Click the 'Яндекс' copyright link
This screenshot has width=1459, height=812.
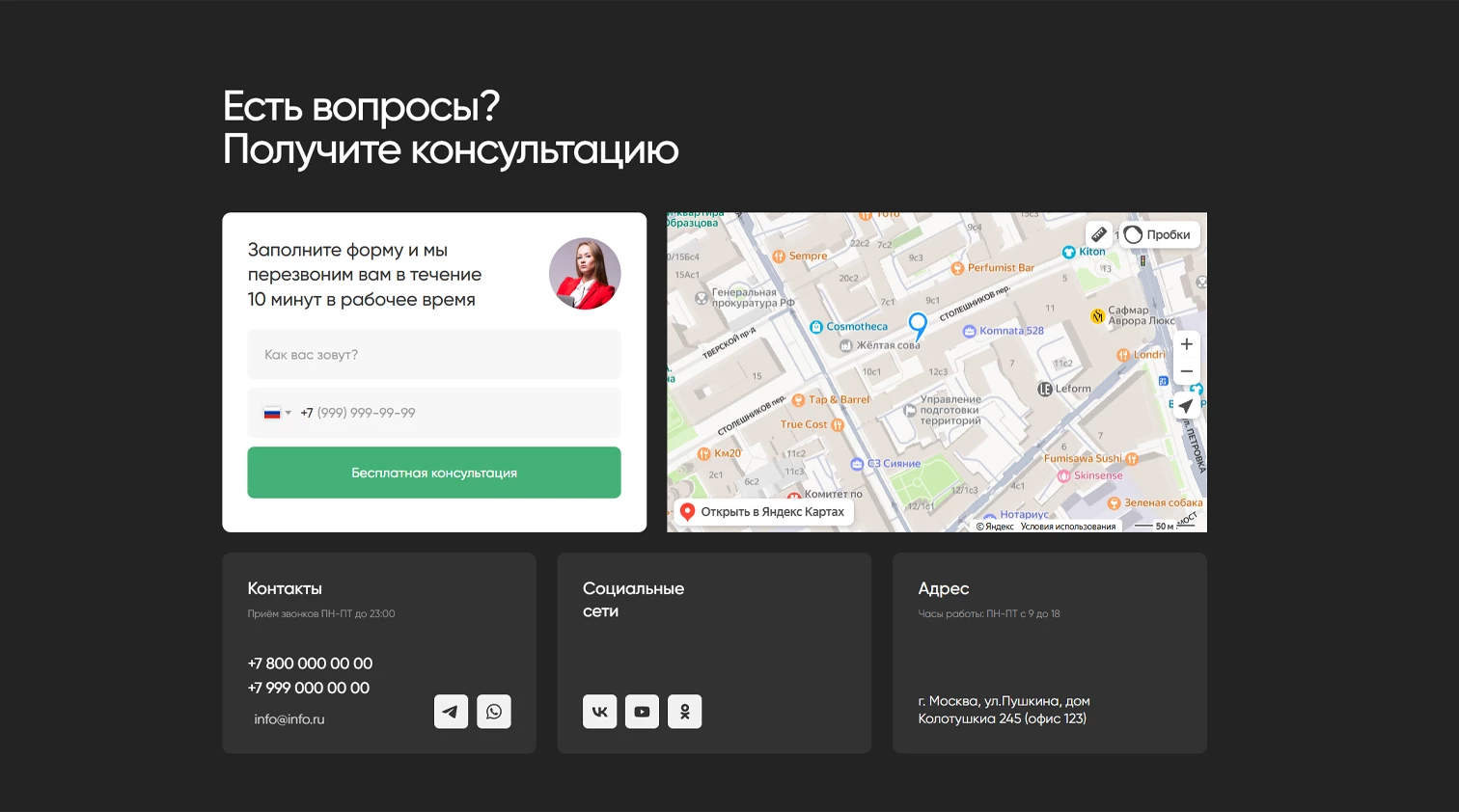(x=995, y=527)
